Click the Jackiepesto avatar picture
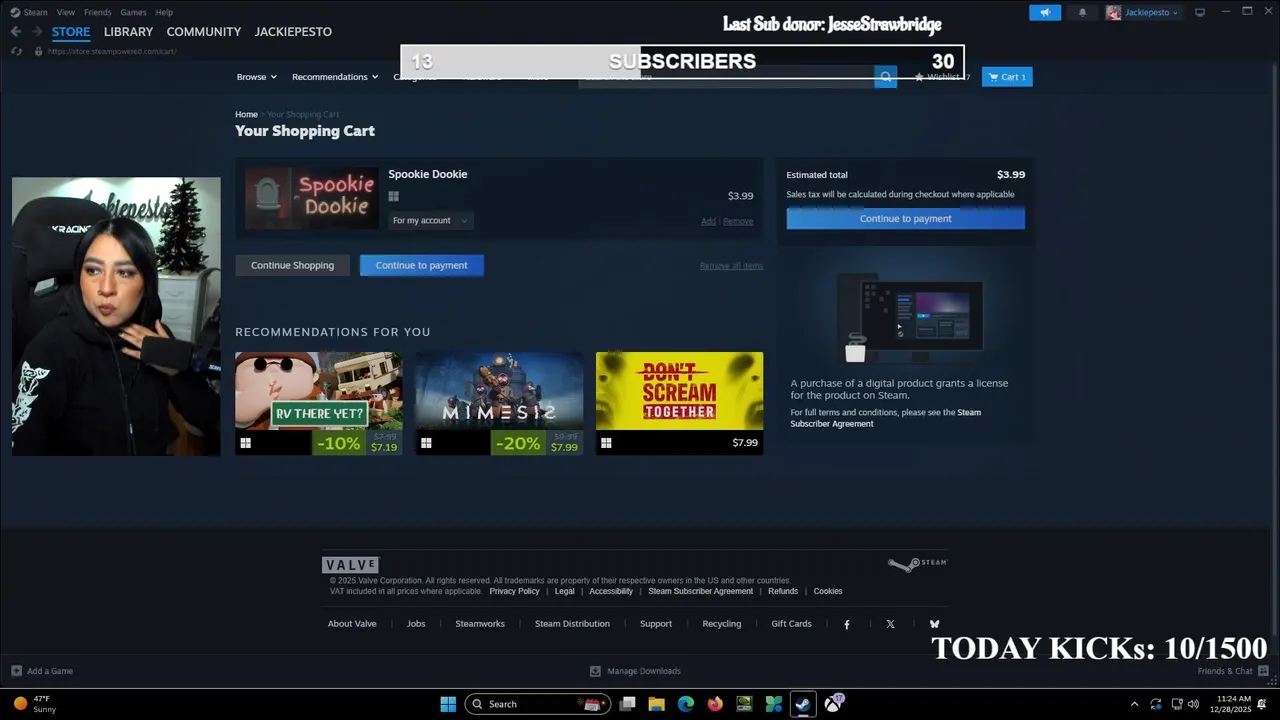Image resolution: width=1280 pixels, height=720 pixels. [x=1113, y=12]
